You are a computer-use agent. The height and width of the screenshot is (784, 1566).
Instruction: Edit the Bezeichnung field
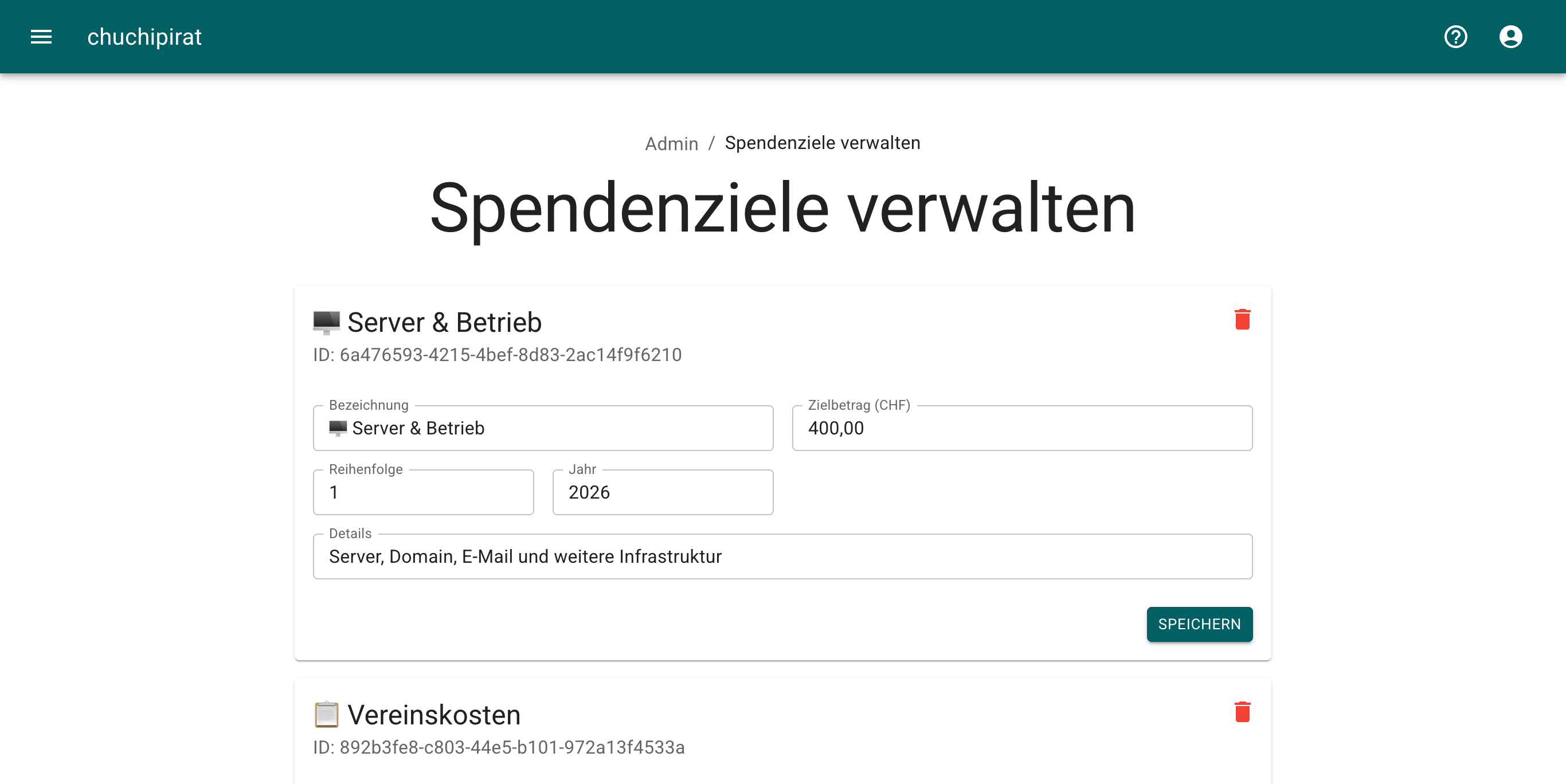(543, 428)
